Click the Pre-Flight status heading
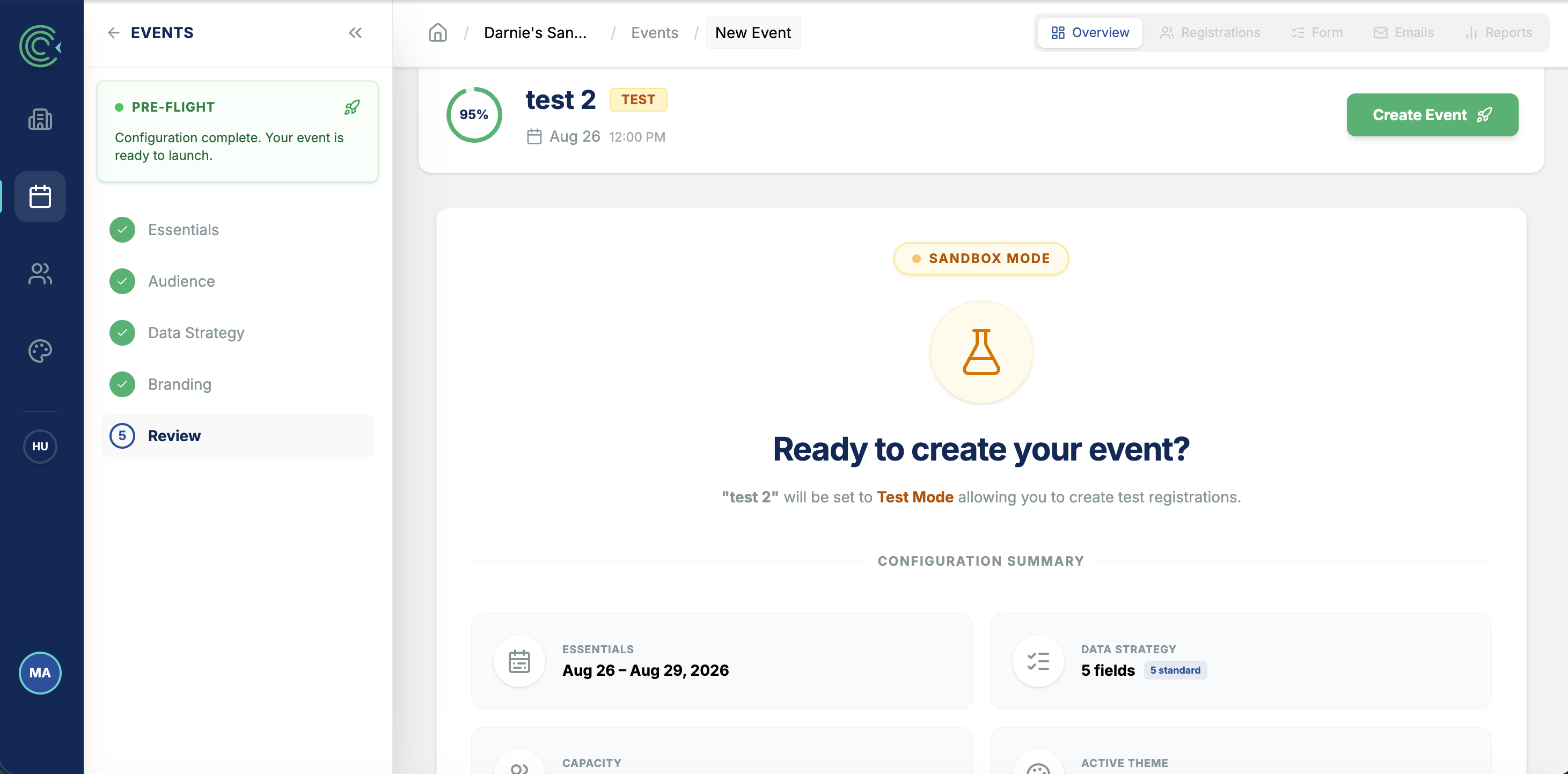Screen dimensions: 1568x774 173,107
